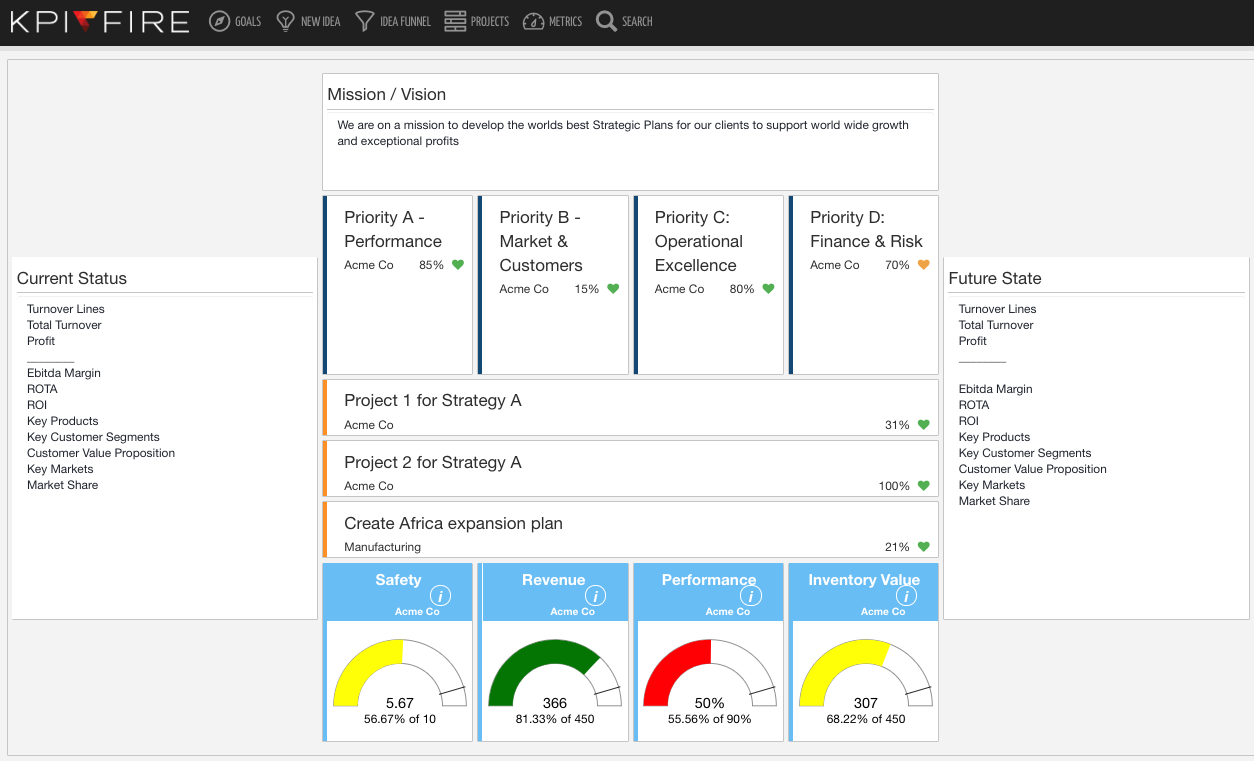The width and height of the screenshot is (1254, 761).
Task: Click info icon on Safety metric
Action: click(x=440, y=596)
